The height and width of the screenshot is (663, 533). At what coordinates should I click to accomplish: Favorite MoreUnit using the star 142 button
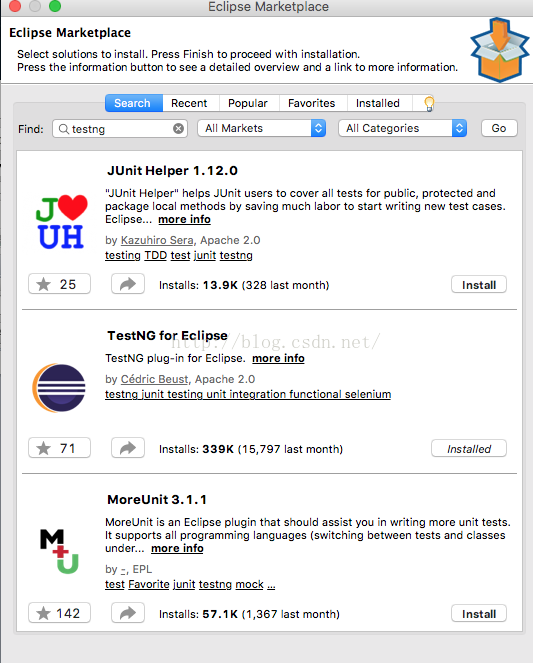coord(59,613)
